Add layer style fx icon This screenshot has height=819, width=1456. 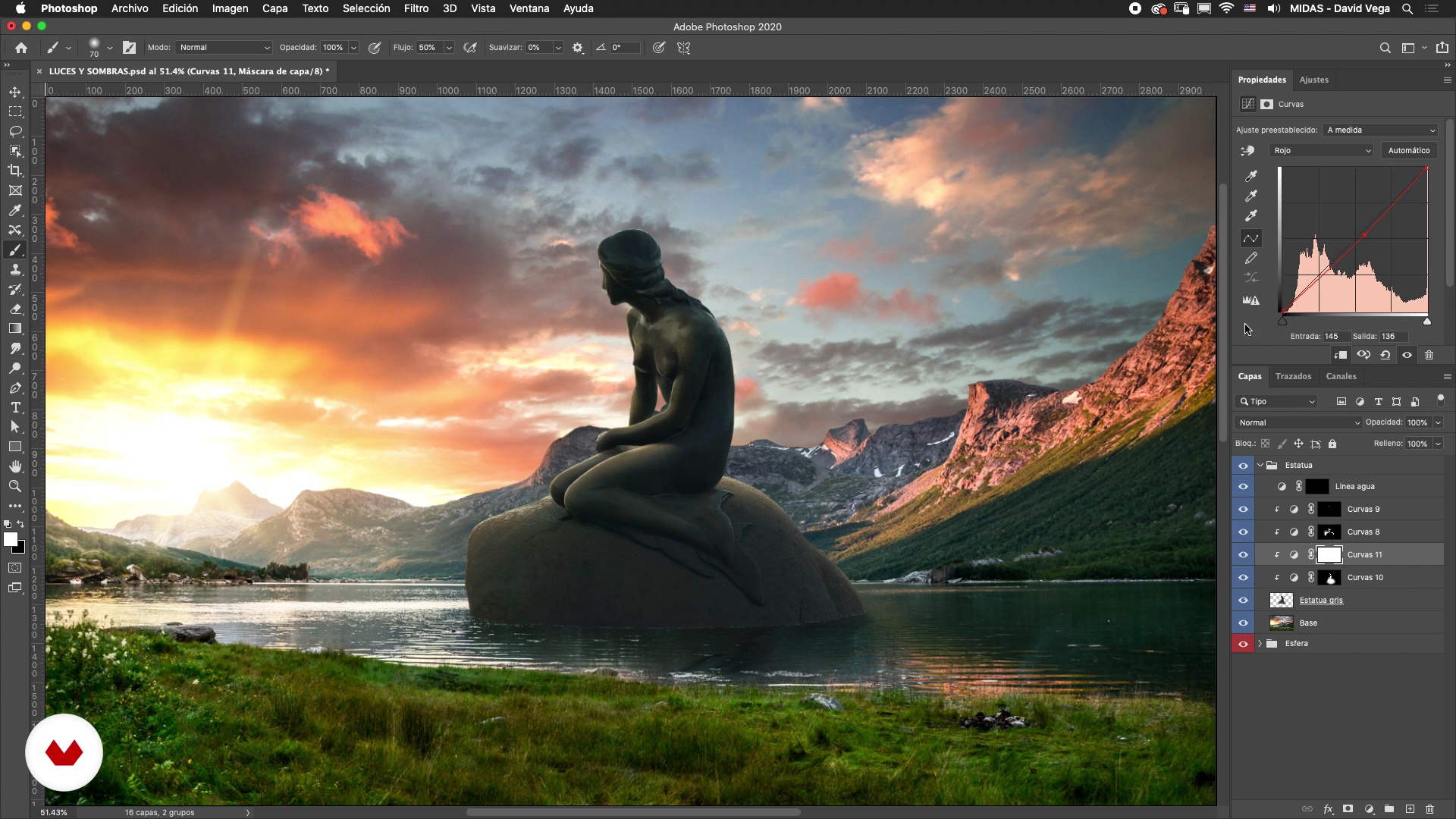1329,809
